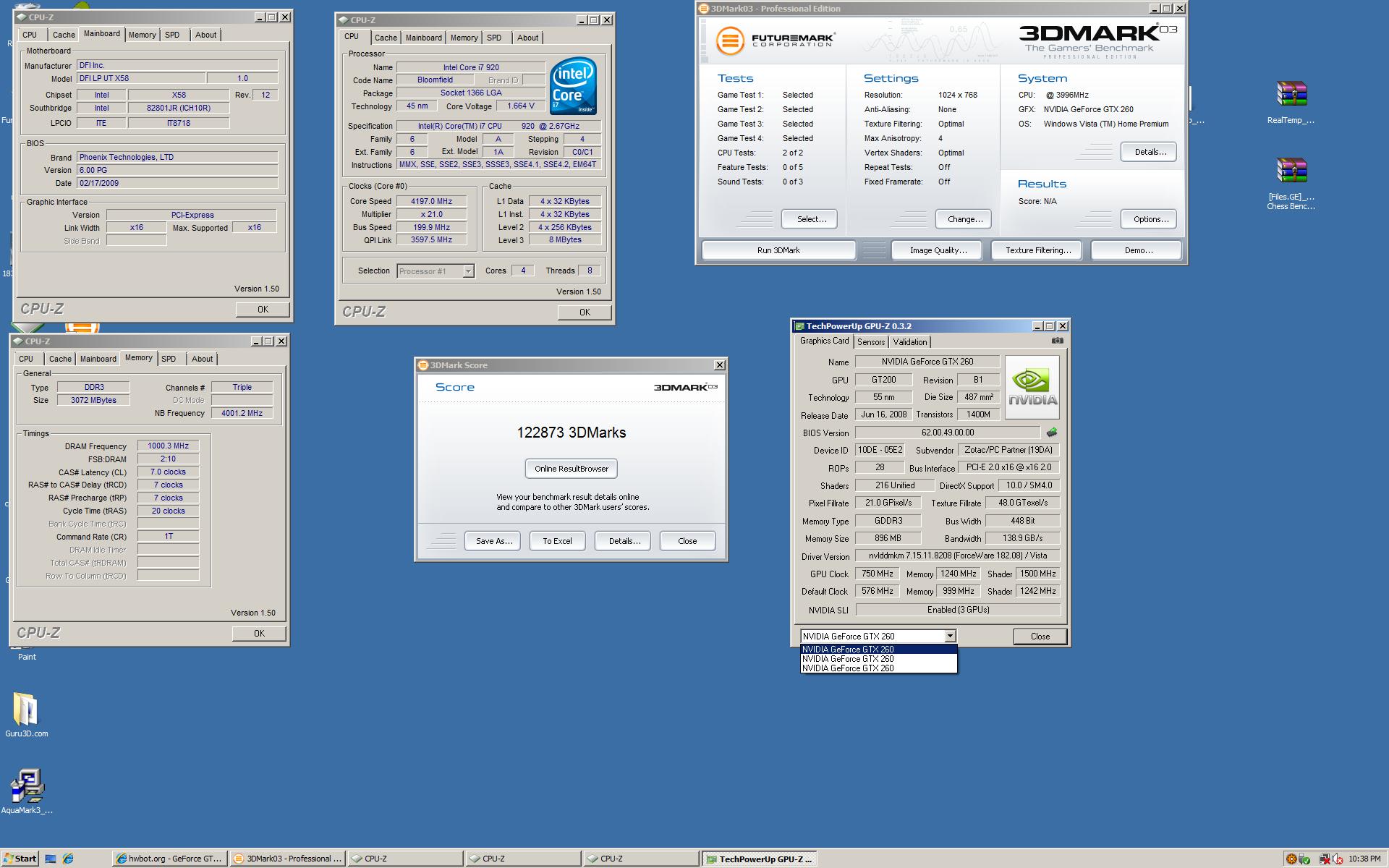Image resolution: width=1389 pixels, height=868 pixels.
Task: Open the Sensors tab in GPU-Z
Action: click(871, 342)
